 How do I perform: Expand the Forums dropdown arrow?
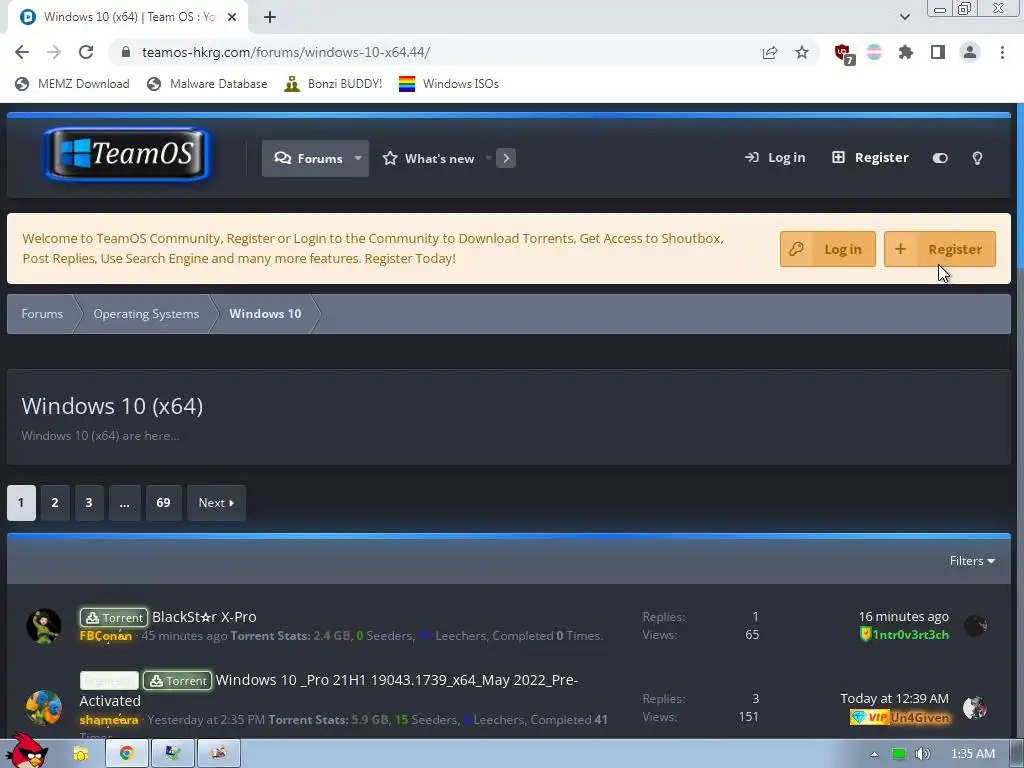358,158
